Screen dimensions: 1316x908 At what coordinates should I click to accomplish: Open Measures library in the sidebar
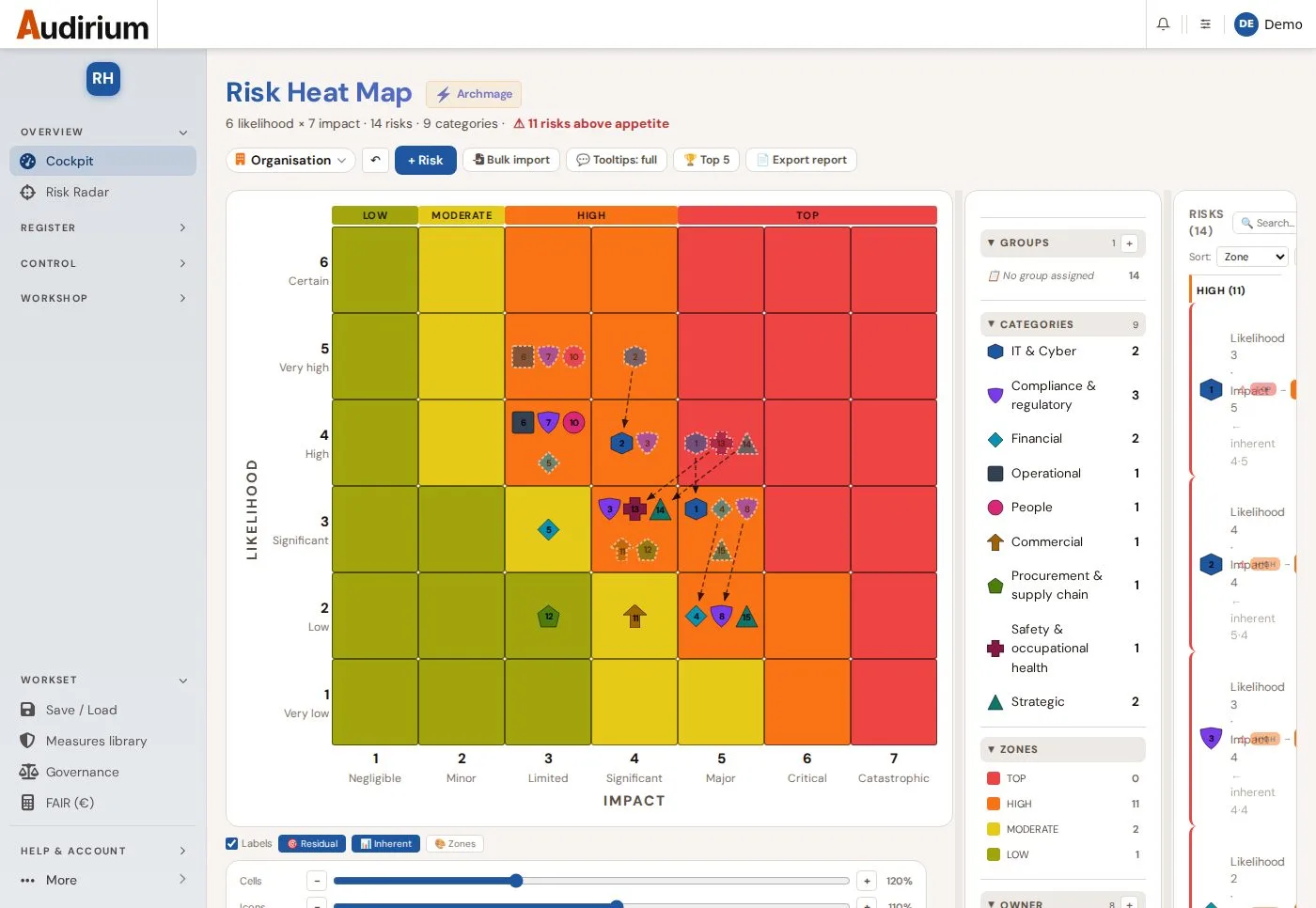103,741
